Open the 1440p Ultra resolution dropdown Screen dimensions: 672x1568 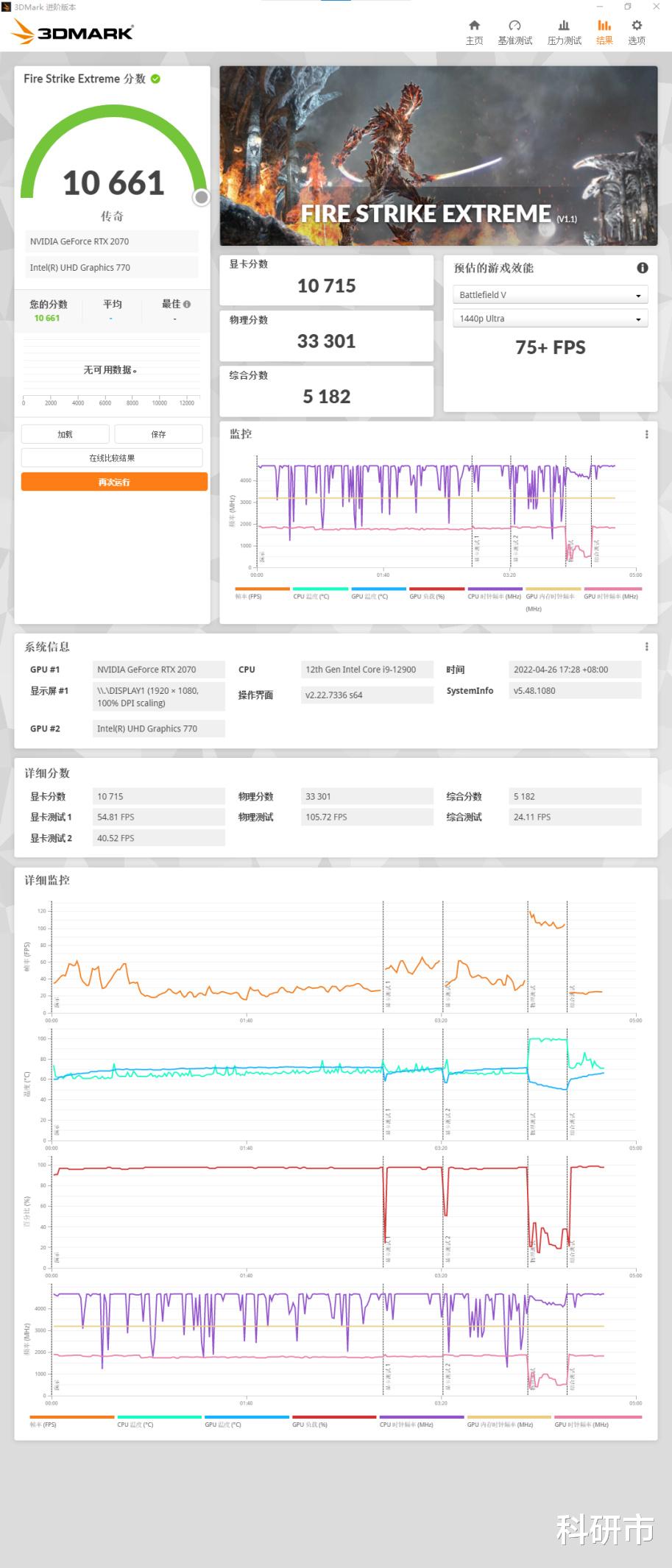(550, 319)
